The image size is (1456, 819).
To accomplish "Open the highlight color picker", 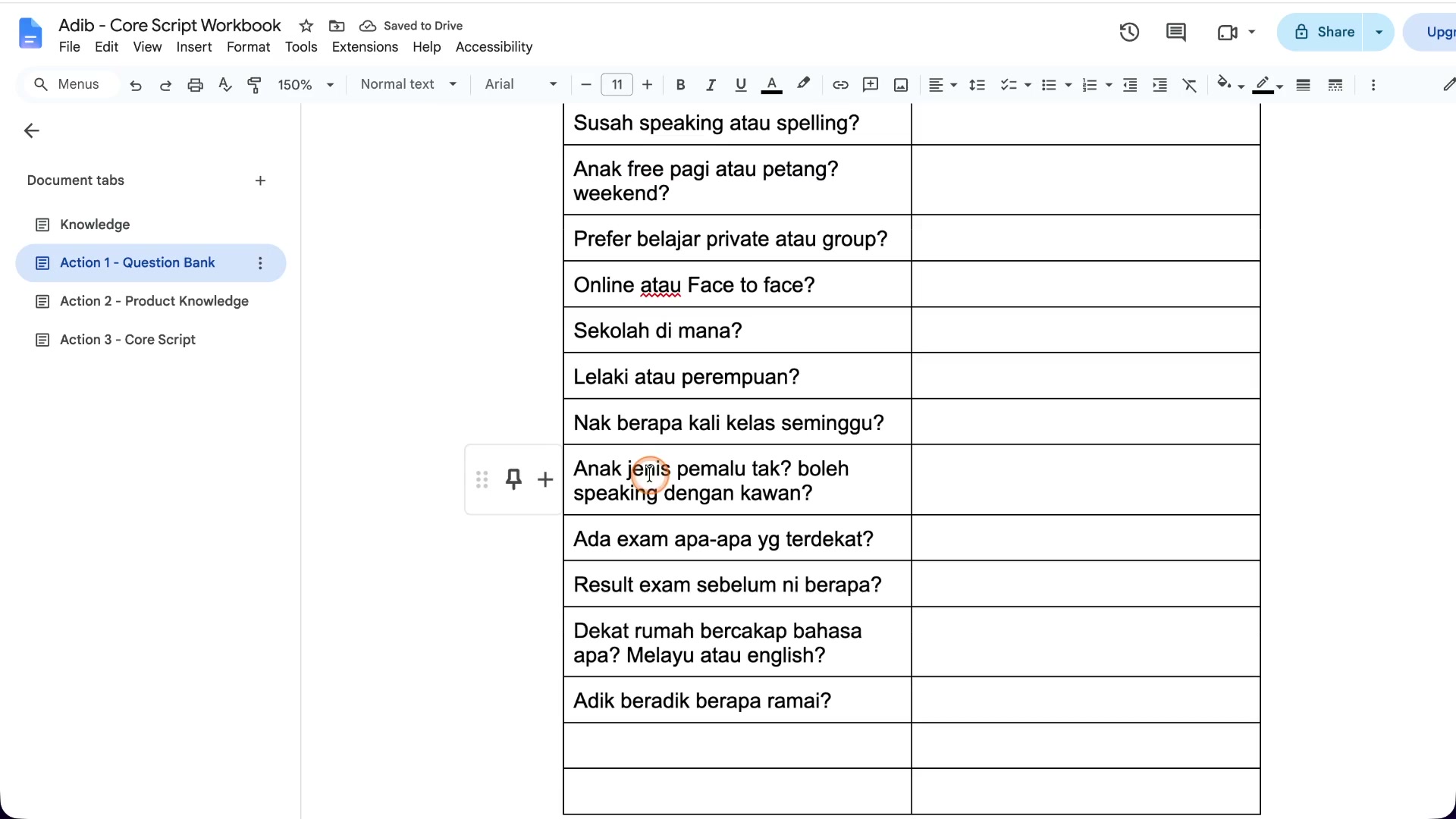I will (x=803, y=85).
